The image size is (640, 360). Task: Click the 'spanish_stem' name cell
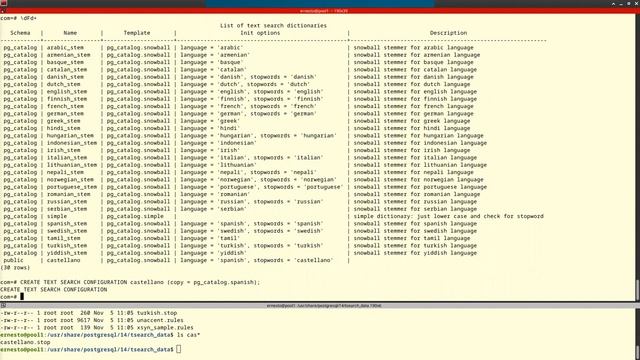pyautogui.click(x=67, y=224)
